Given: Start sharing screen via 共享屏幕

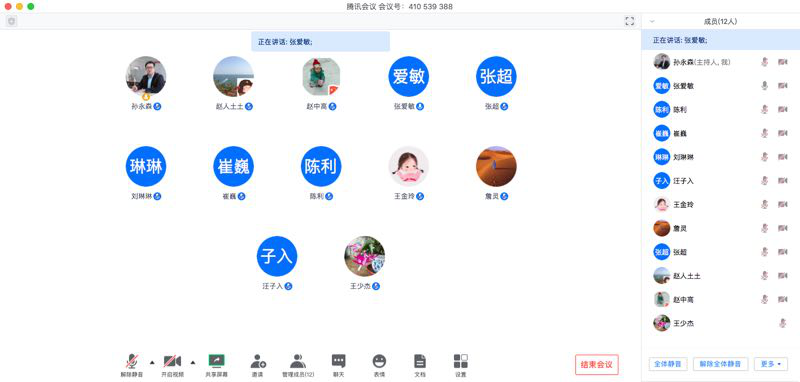Looking at the screenshot, I should (x=216, y=361).
